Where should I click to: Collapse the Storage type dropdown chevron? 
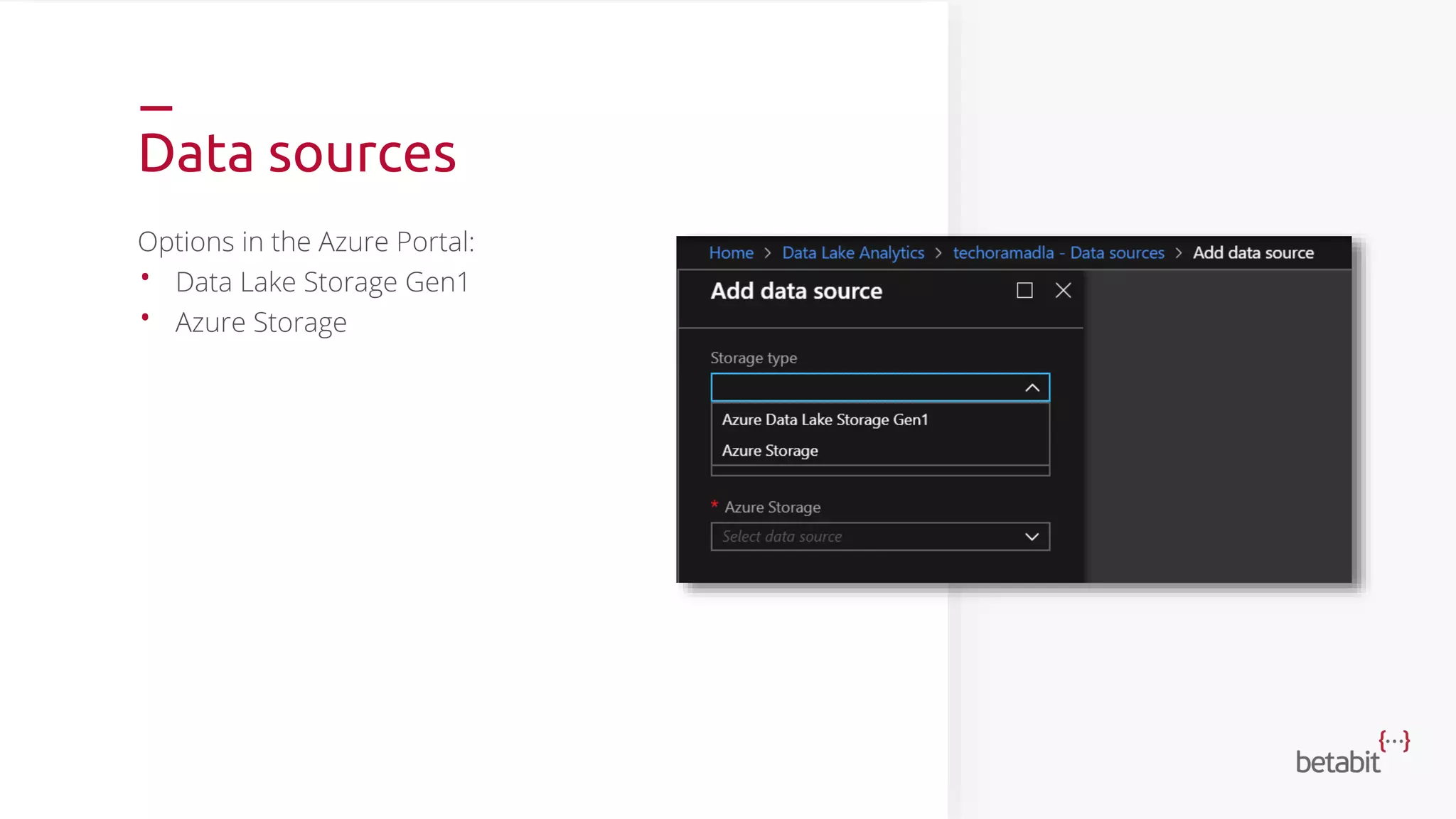tap(1032, 387)
